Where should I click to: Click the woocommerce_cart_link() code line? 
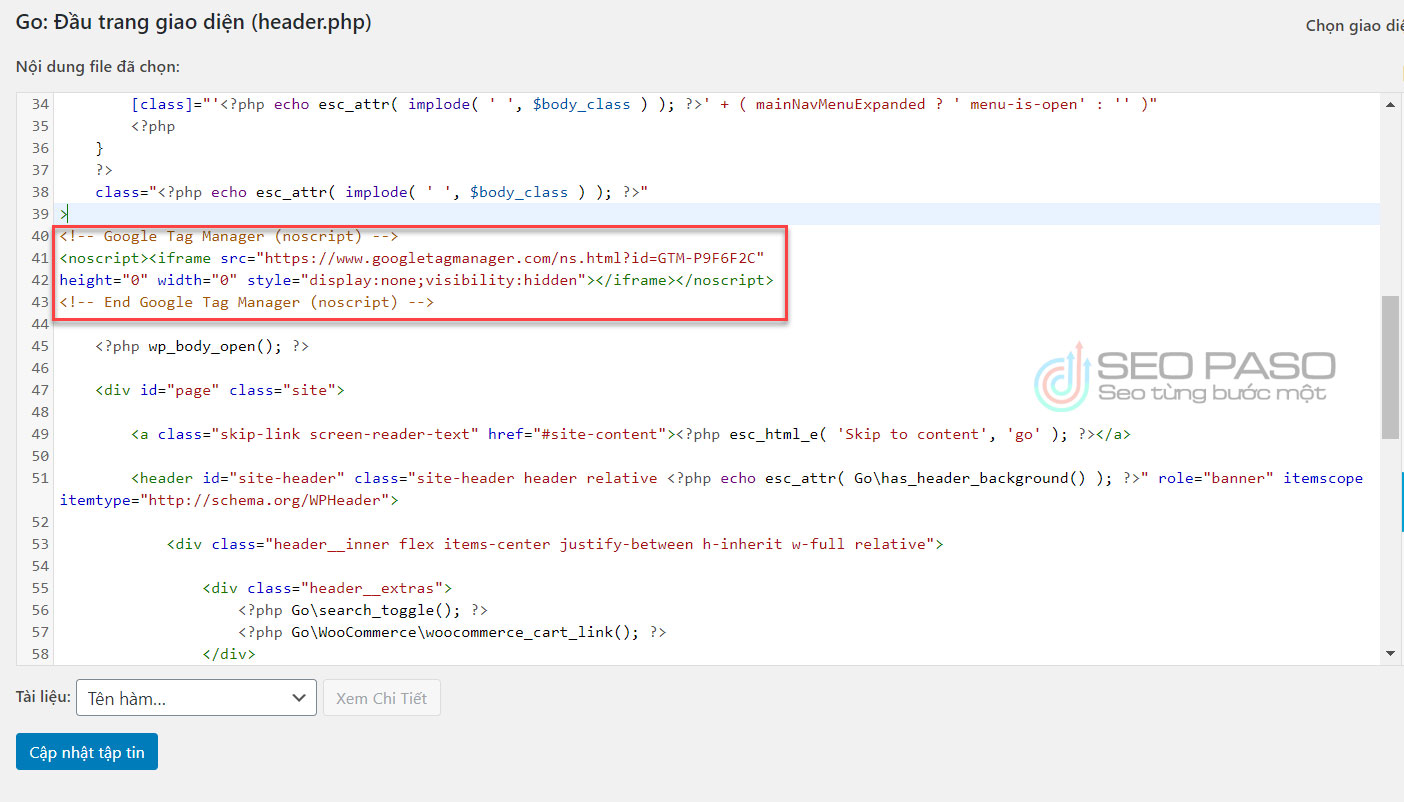coord(452,632)
